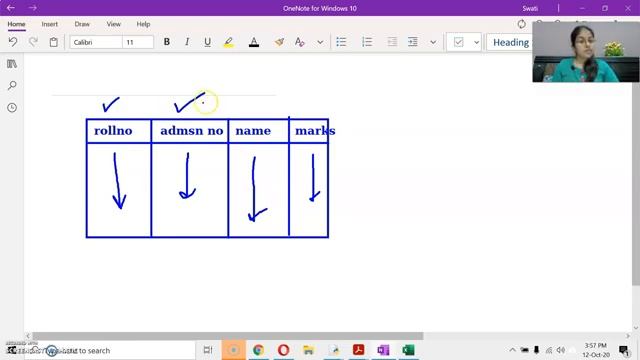The width and height of the screenshot is (640, 360).
Task: Click the Windows taskbar search box
Action: point(110,350)
